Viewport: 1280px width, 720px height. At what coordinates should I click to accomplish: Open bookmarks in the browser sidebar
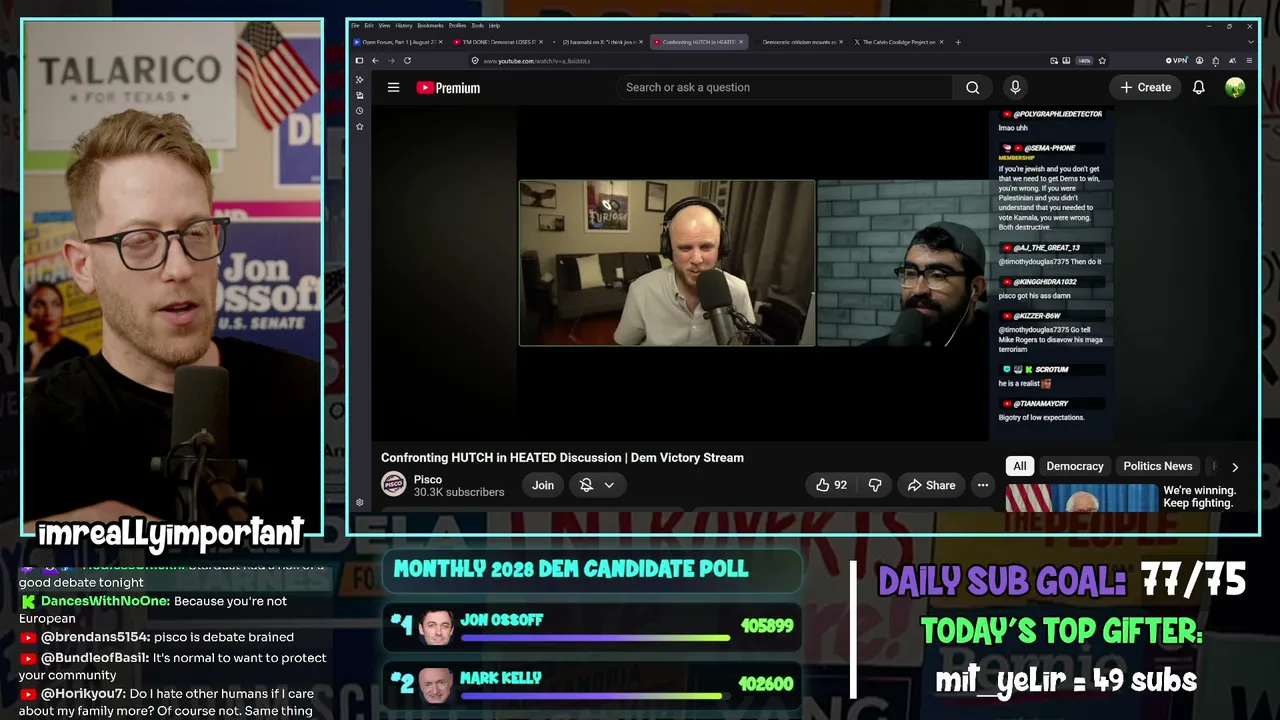pos(360,127)
